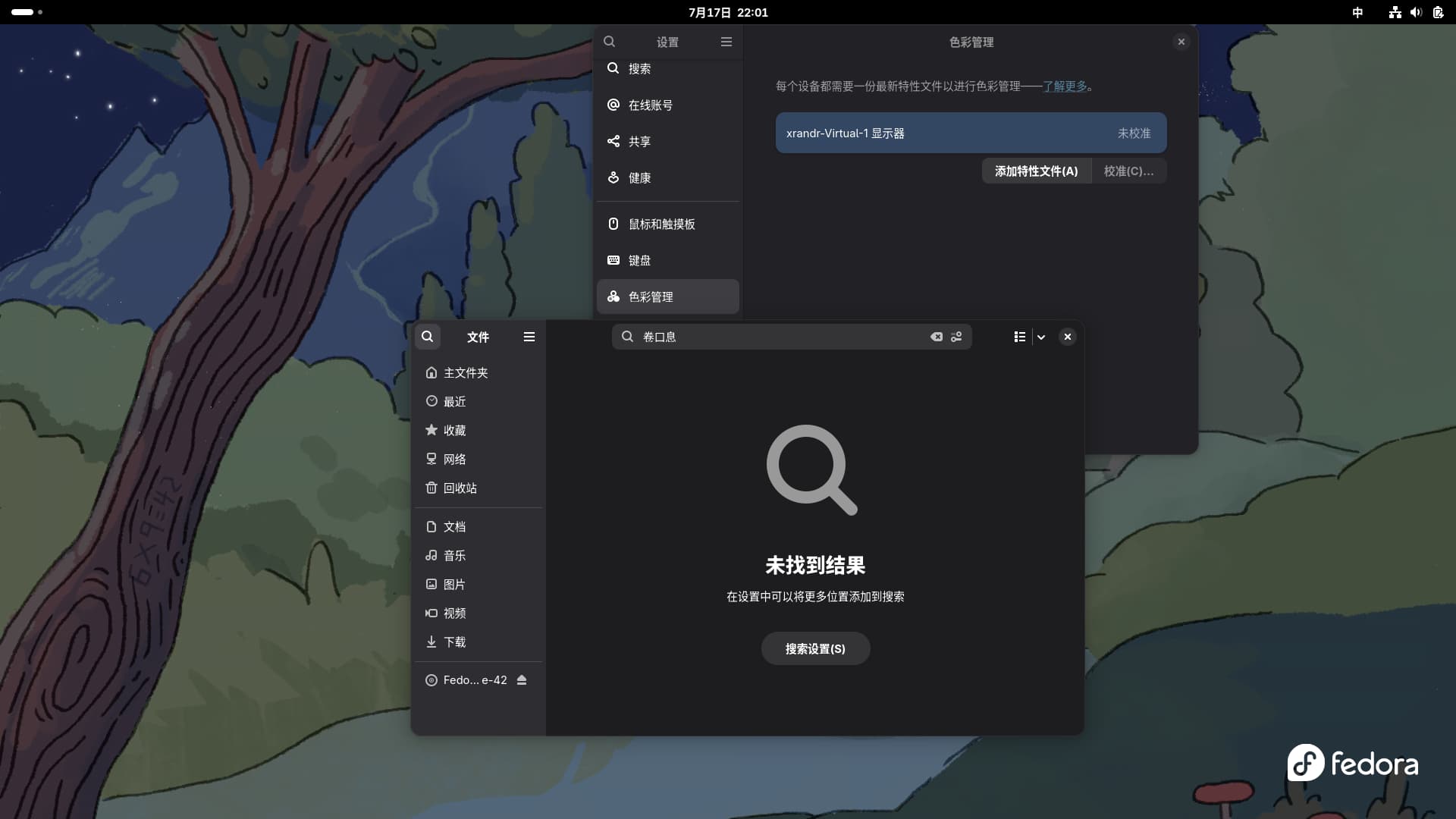
Task: Select Mouse & Touchpad (鼠标和触摸板) settings
Action: click(x=661, y=224)
